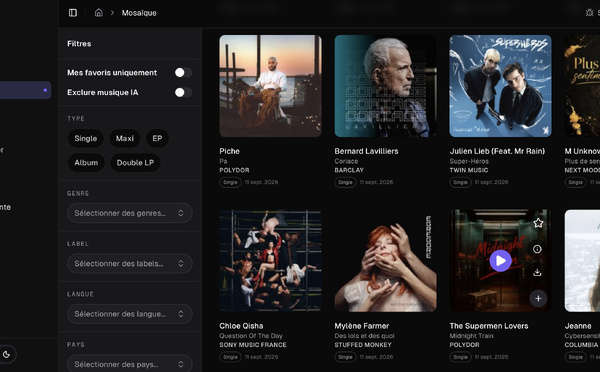Image resolution: width=600 pixels, height=372 pixels.
Task: Click the STUFFED MONKEY label text
Action: coord(363,345)
